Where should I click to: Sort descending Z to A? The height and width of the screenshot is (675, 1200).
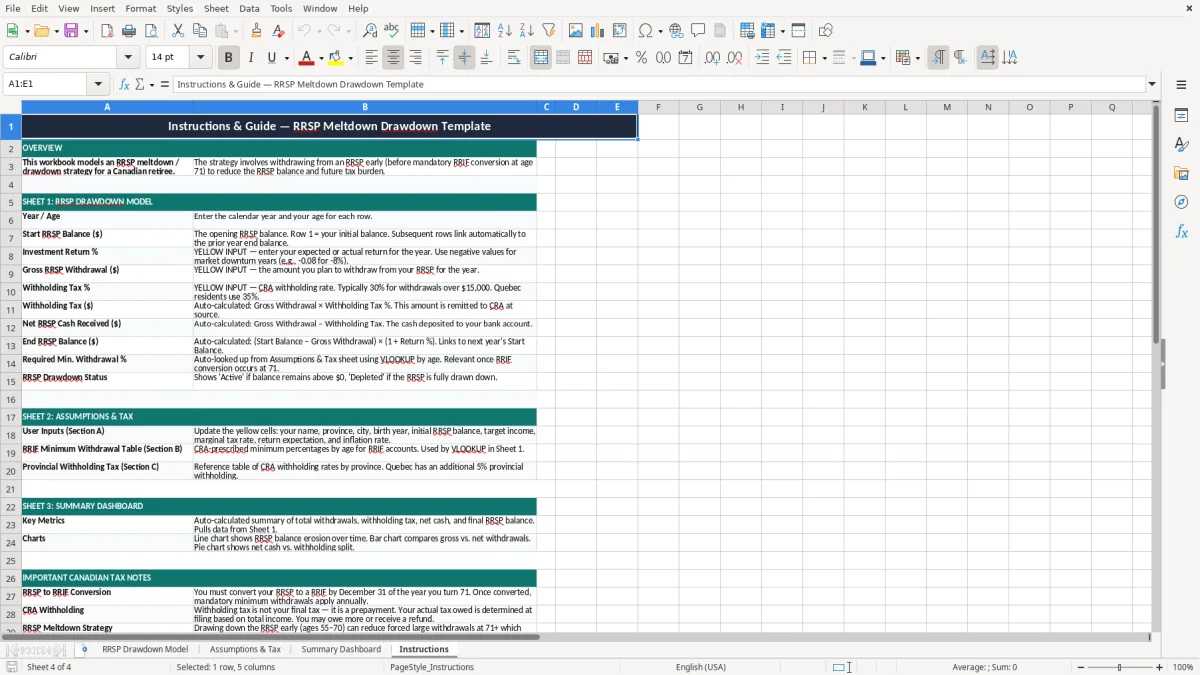pos(527,31)
